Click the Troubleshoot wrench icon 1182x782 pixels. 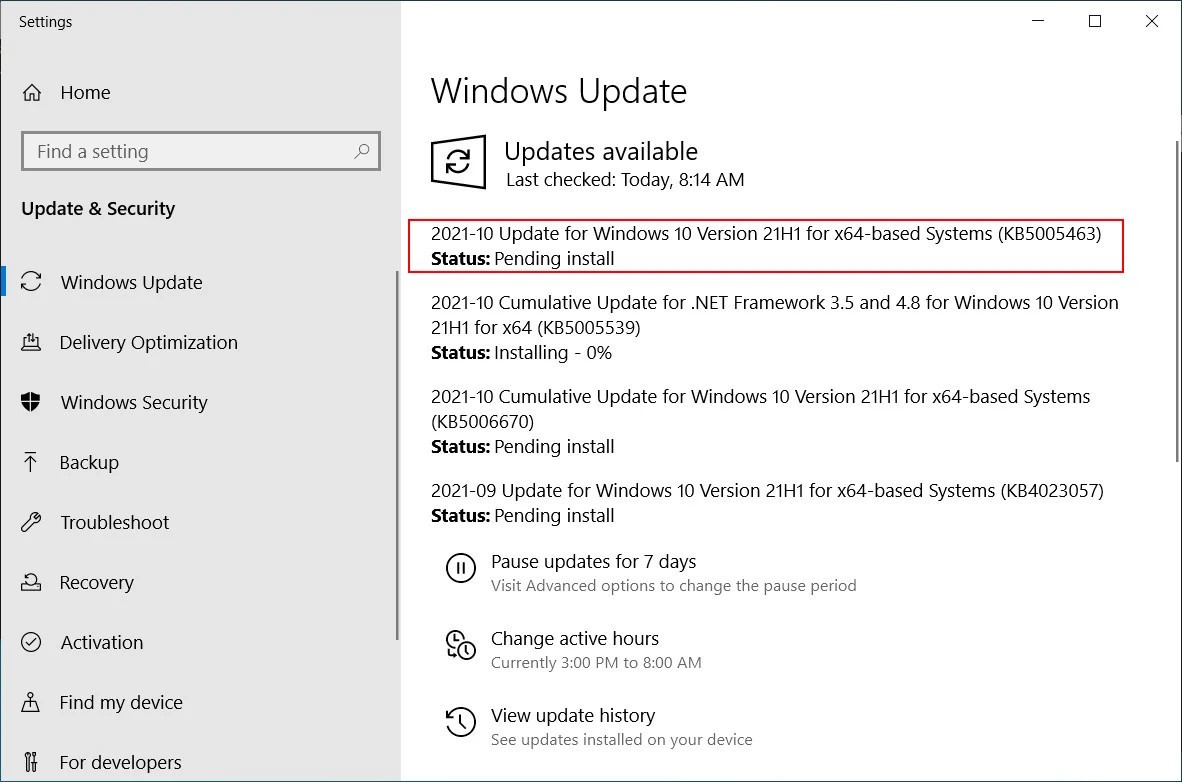(31, 522)
